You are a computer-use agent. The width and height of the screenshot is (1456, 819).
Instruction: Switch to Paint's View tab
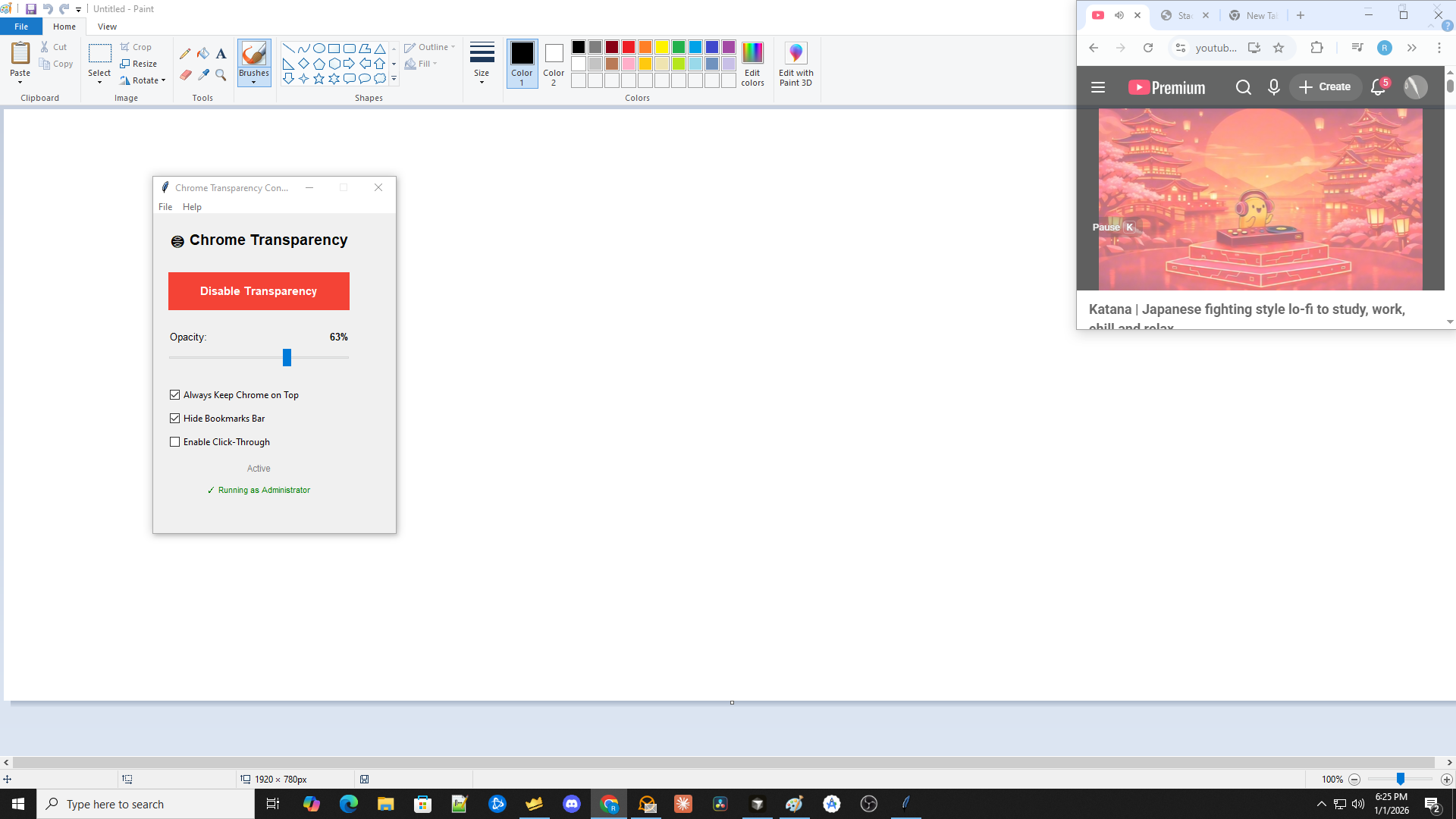point(107,26)
